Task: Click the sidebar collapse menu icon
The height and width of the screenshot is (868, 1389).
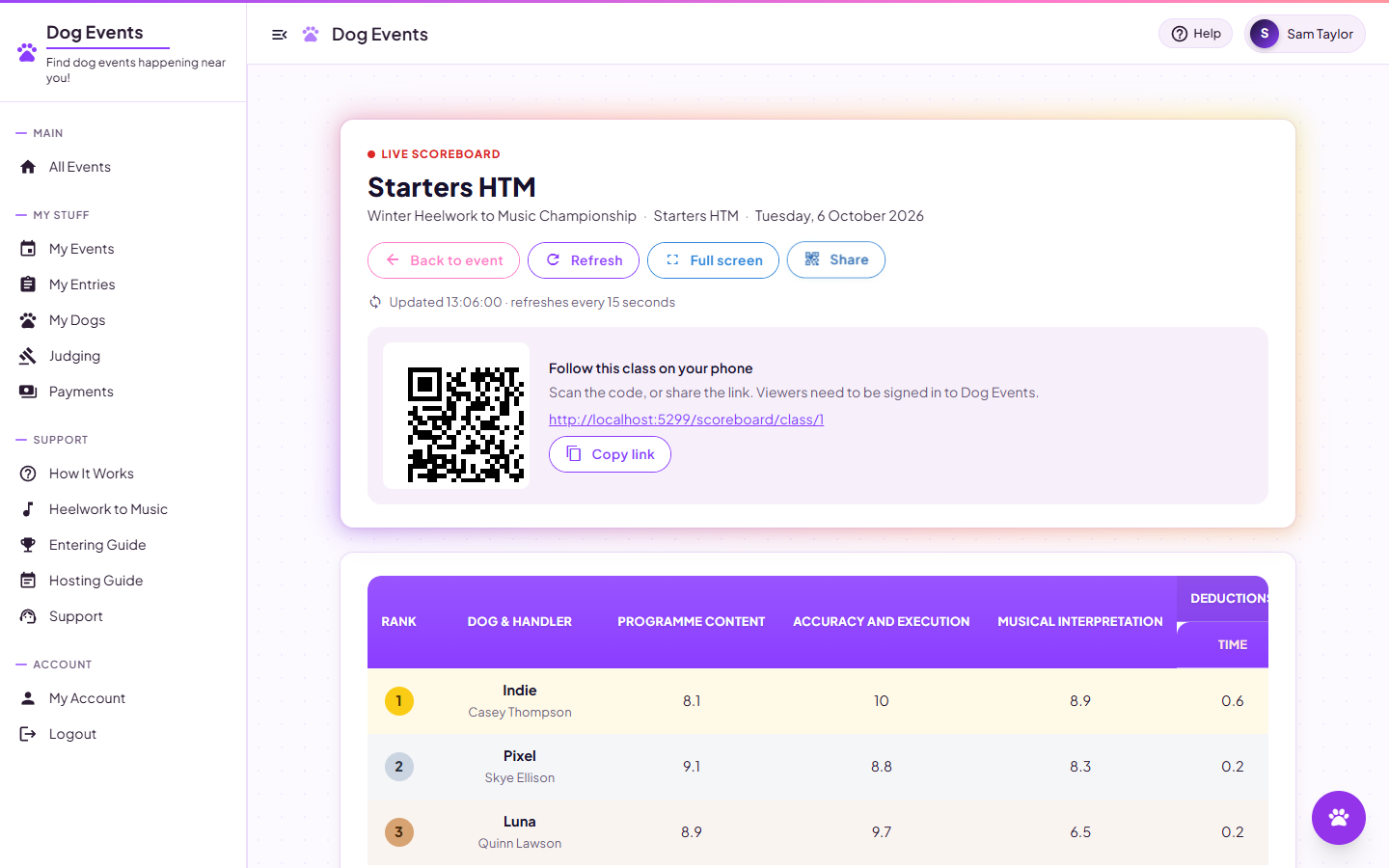Action: pyautogui.click(x=280, y=35)
